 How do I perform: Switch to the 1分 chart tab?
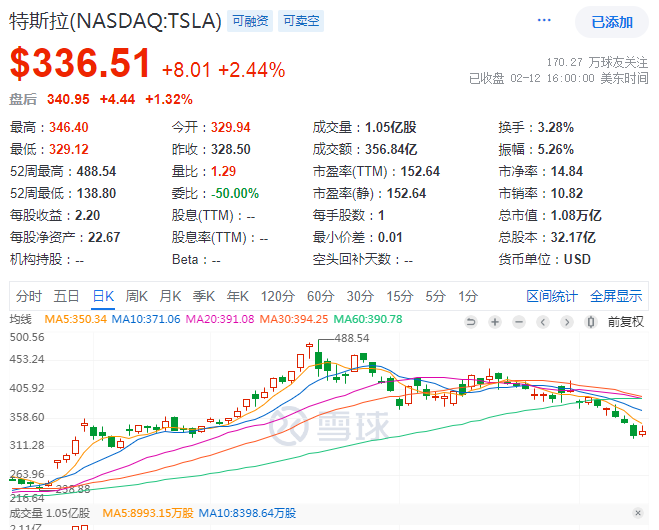tap(468, 296)
